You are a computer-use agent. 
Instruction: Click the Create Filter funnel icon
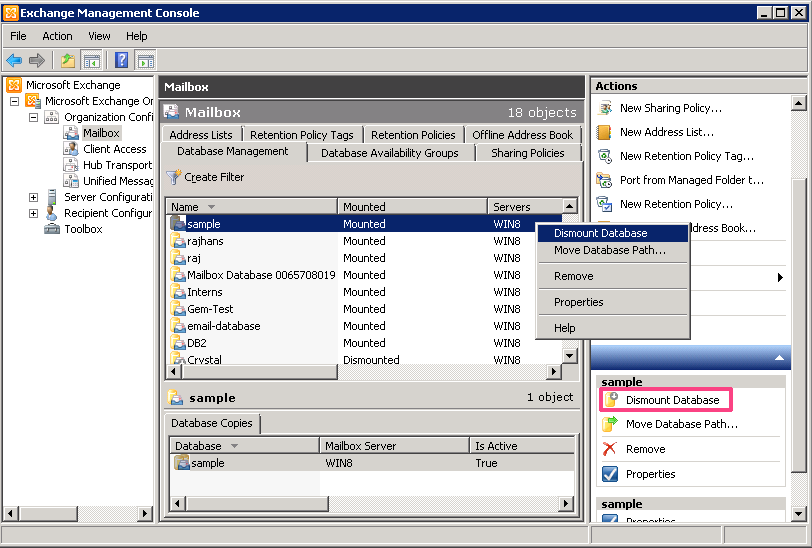coord(173,177)
